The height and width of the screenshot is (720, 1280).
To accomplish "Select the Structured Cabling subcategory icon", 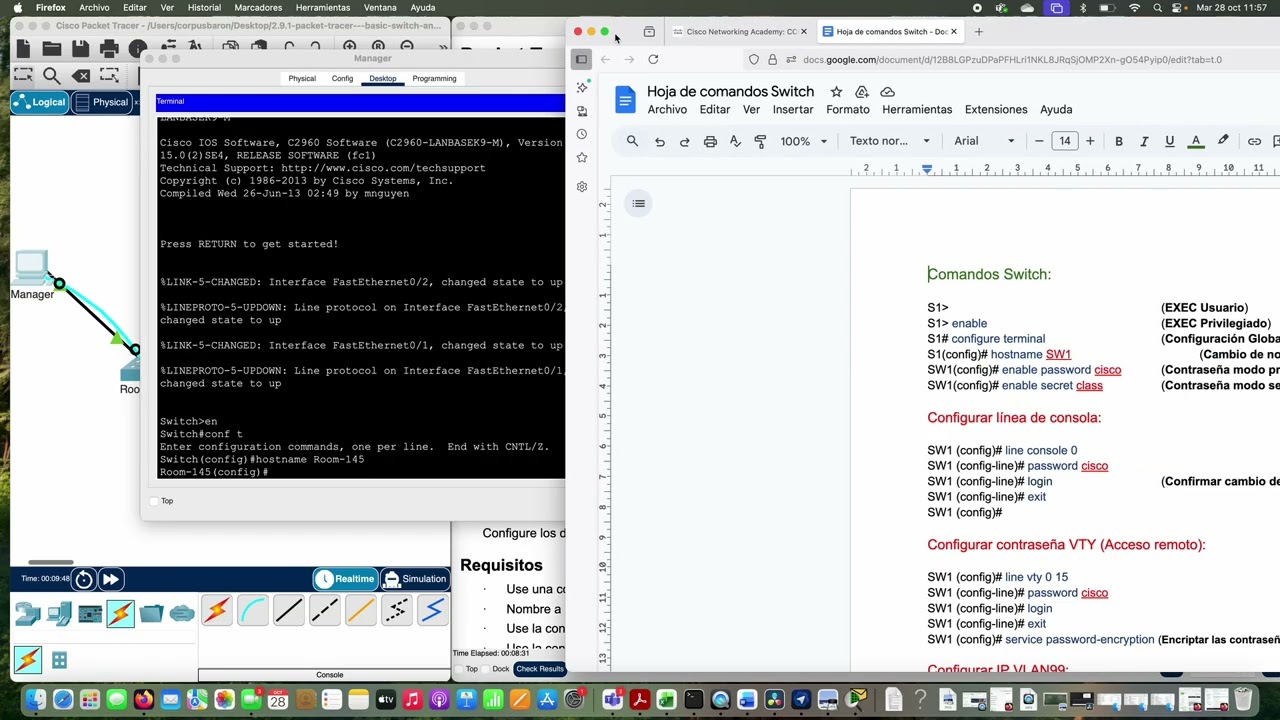I will point(59,660).
